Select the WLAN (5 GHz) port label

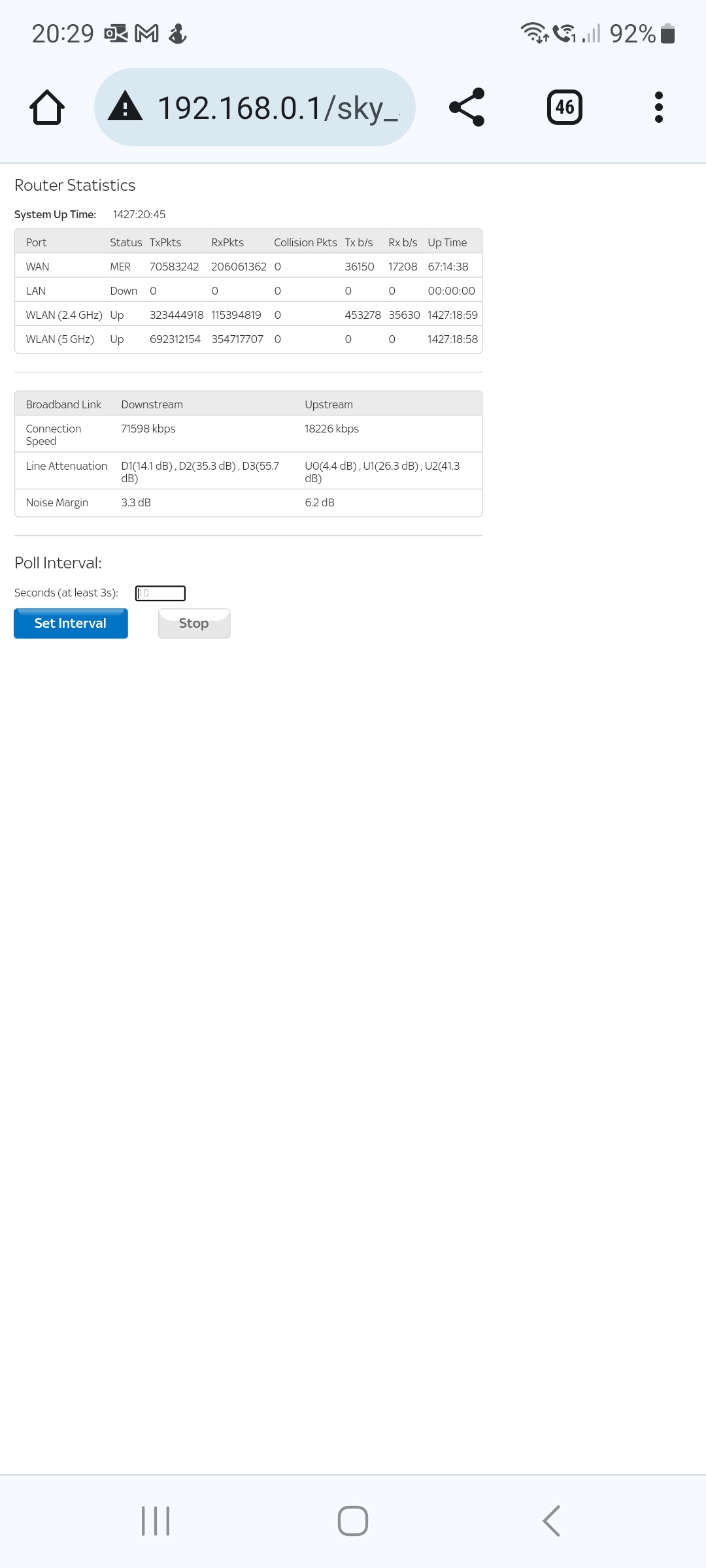[60, 339]
